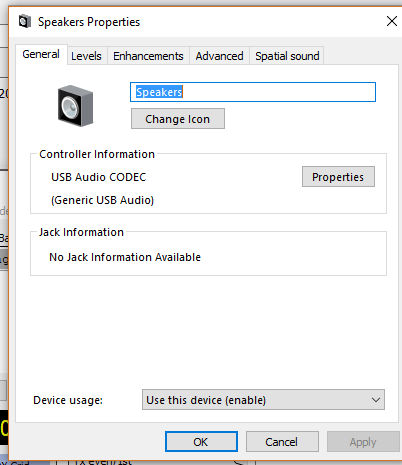Screen dimensions: 402x465
Task: Confirm with the OK button
Action: [201, 442]
